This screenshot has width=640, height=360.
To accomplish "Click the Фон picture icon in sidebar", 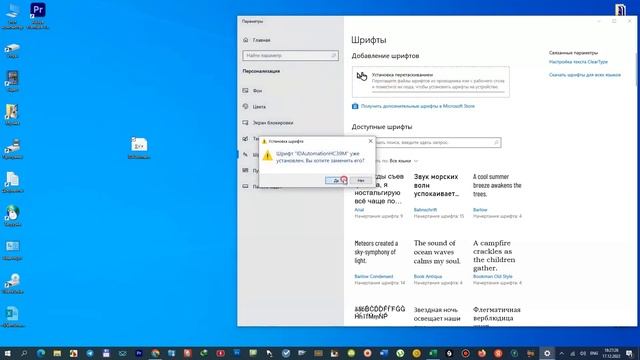I will pos(245,91).
